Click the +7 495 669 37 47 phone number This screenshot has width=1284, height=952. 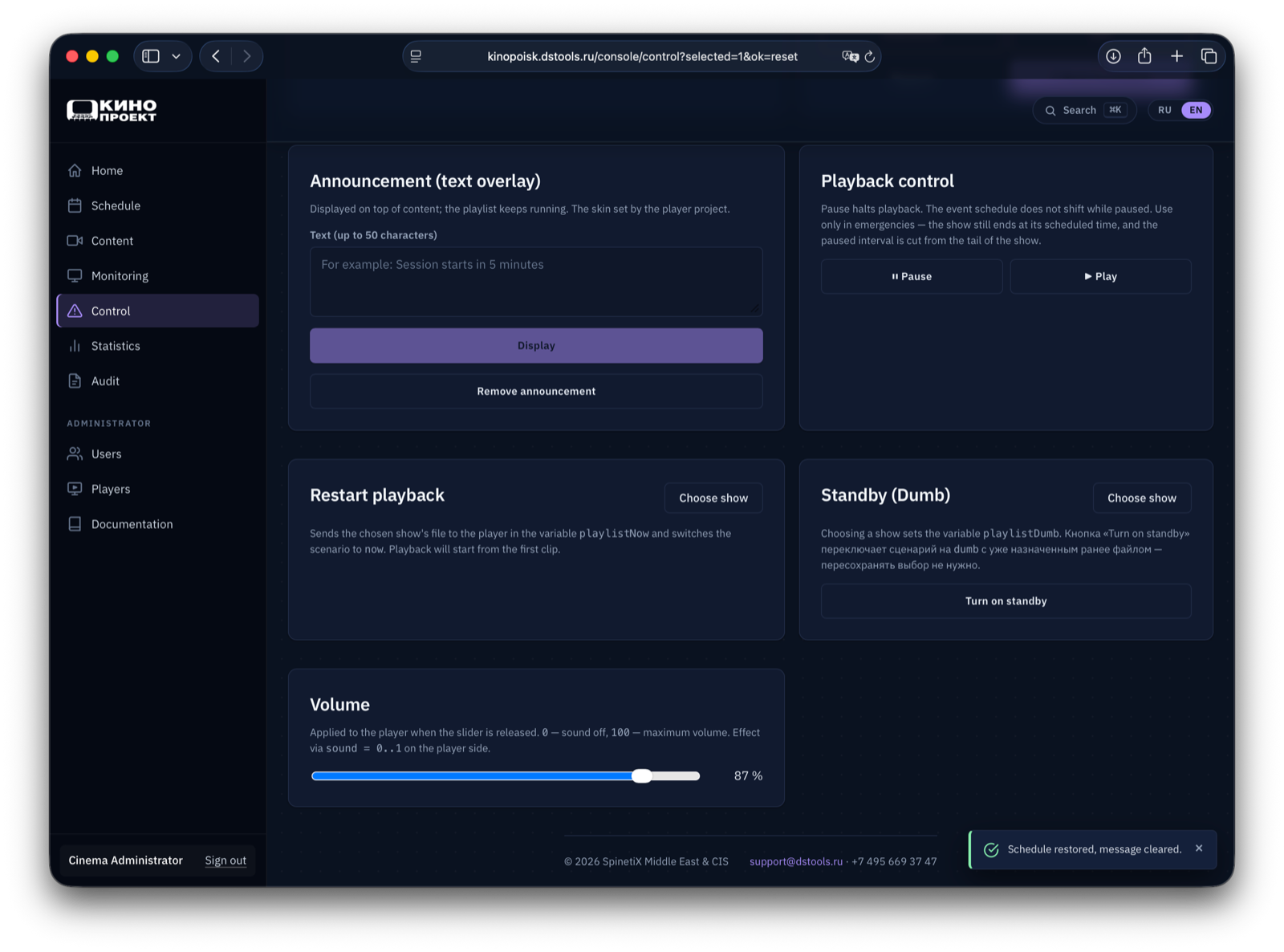(x=894, y=861)
